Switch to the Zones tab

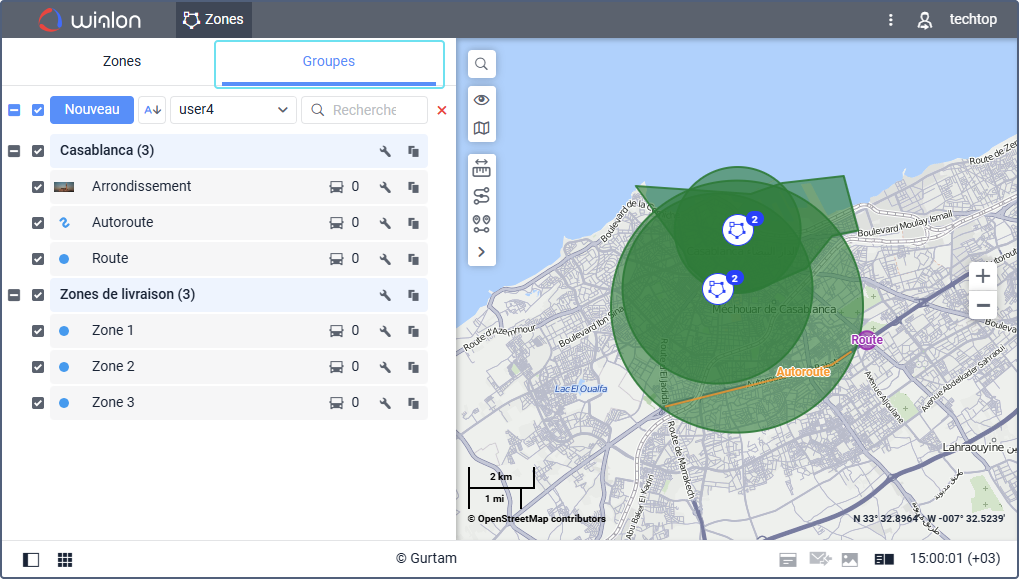pos(122,61)
